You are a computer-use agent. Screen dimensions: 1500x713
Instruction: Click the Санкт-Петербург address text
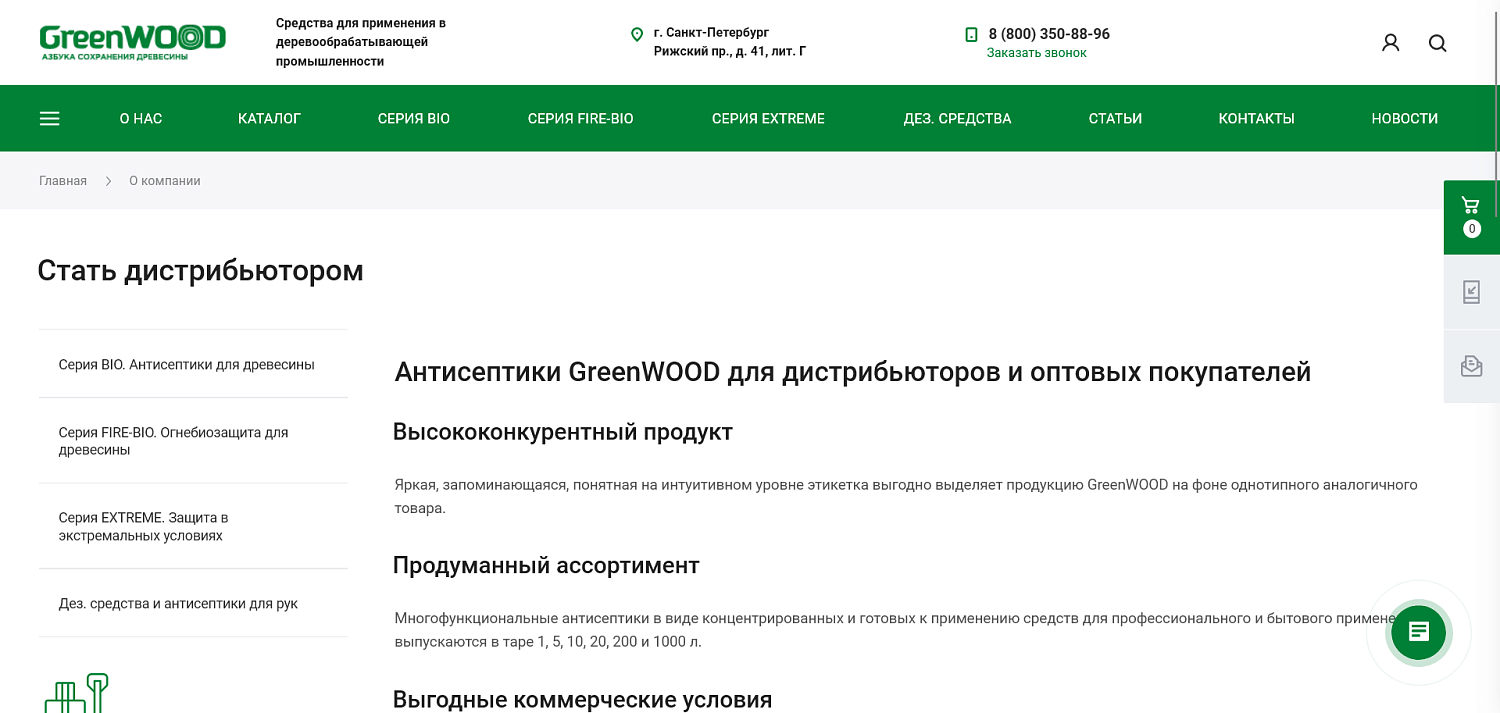[x=730, y=42]
